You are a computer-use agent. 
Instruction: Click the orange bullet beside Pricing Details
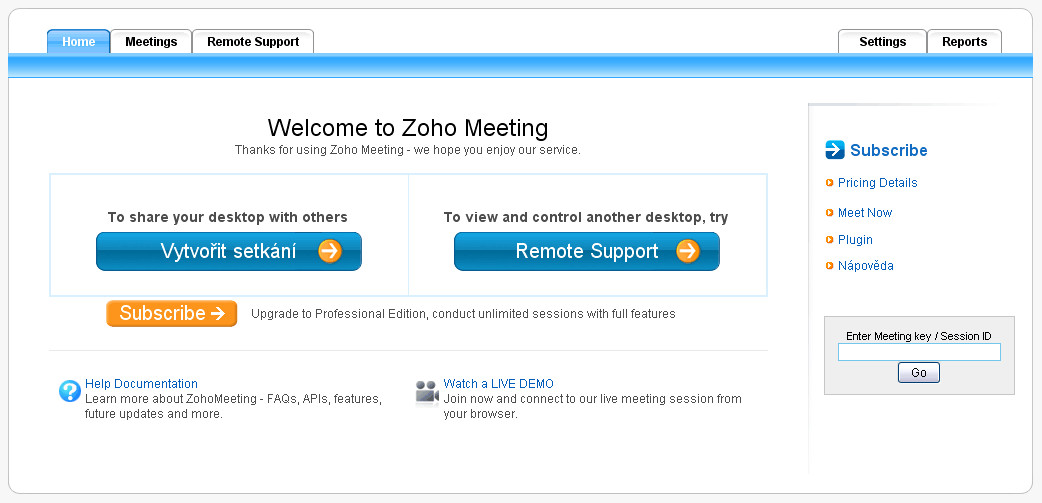click(x=829, y=183)
